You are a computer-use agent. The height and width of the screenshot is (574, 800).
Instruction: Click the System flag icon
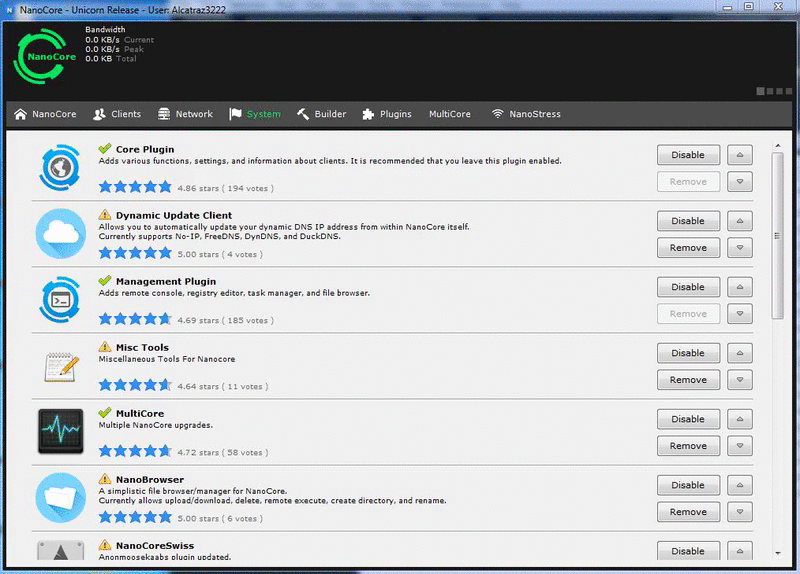[x=235, y=114]
